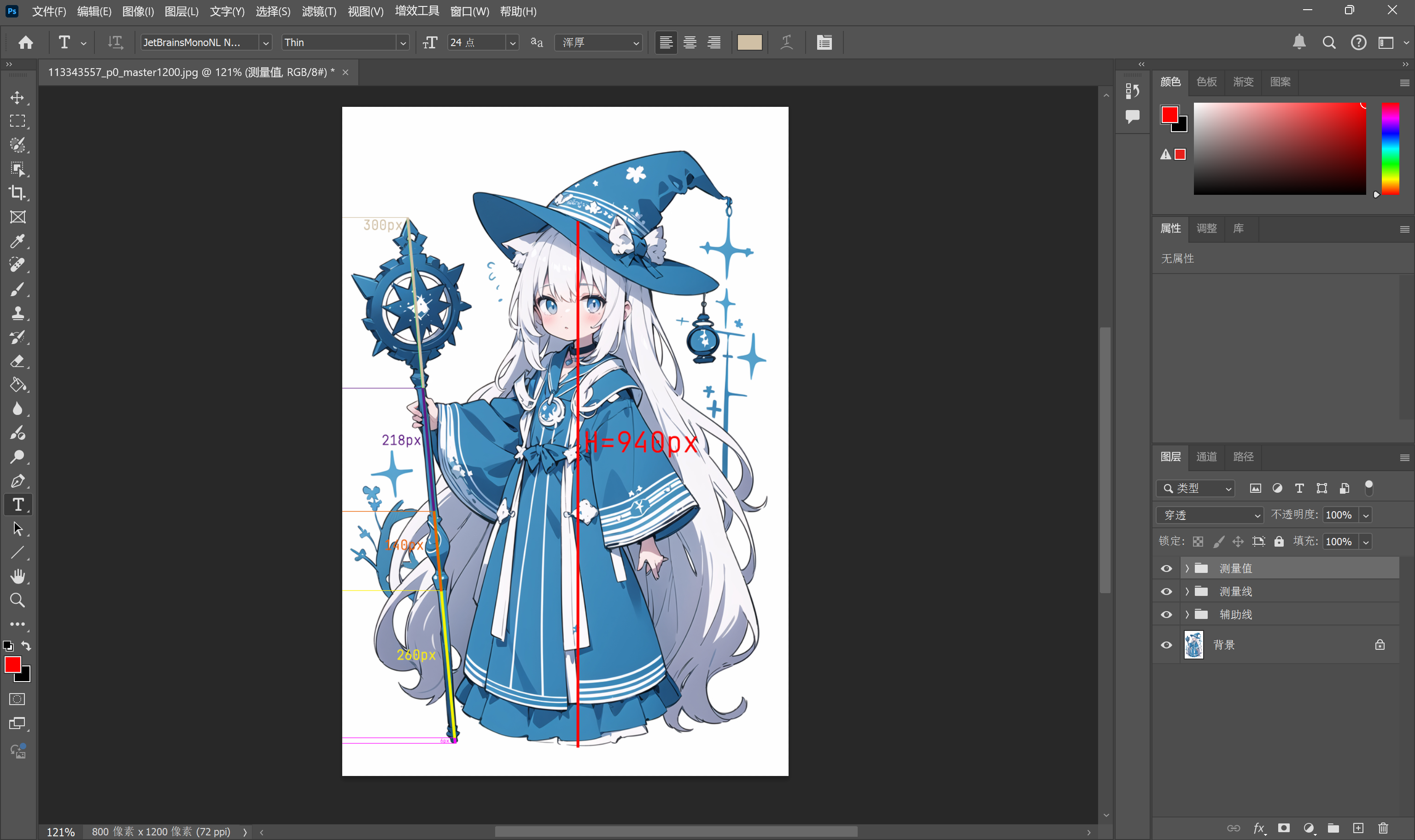Select the Zoom tool in toolbox
The image size is (1415, 840).
(17, 600)
